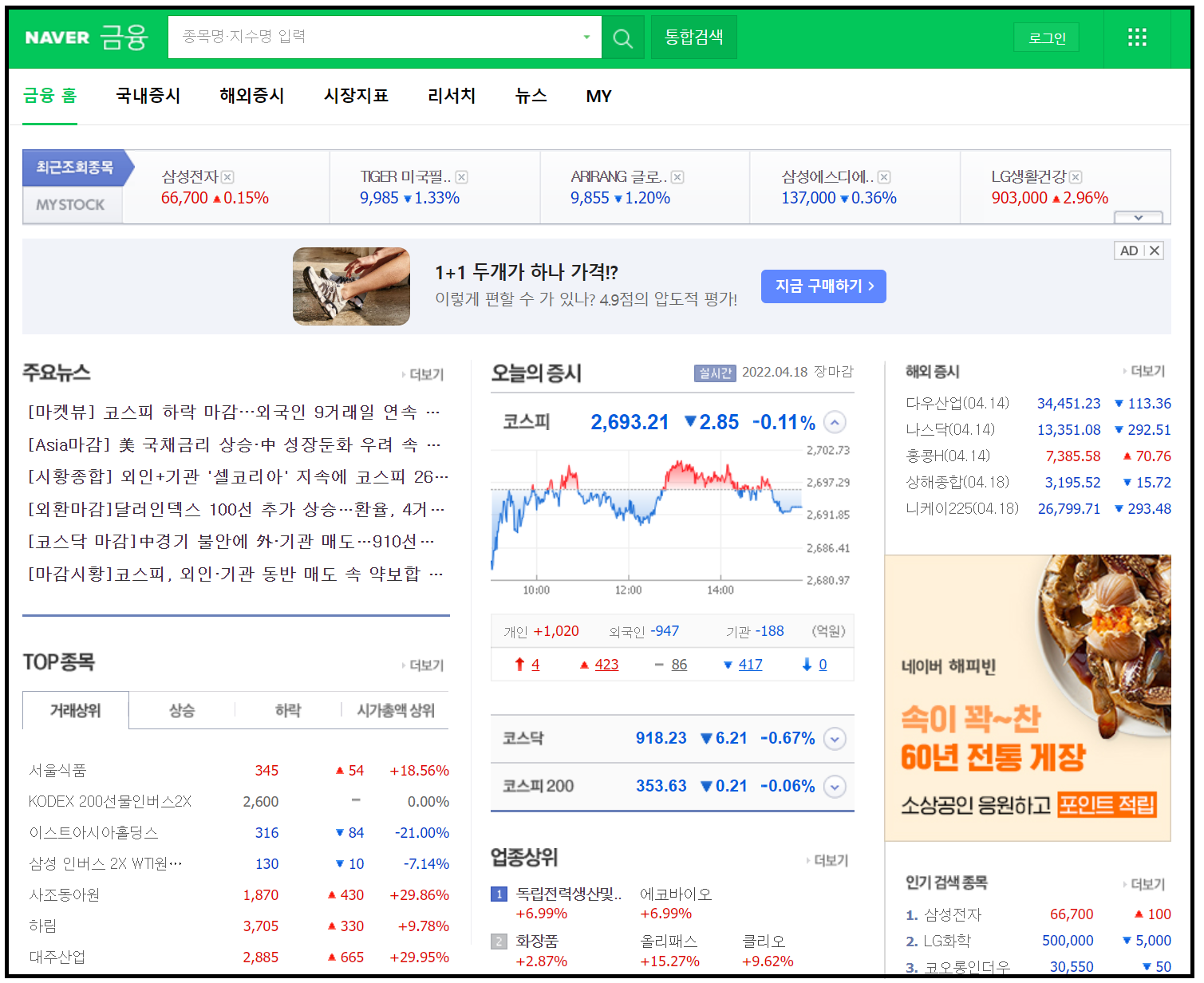Screen dimensions: 1204x983
Task: Open the 네이버 해피빈 게장 banner
Action: 1028,697
